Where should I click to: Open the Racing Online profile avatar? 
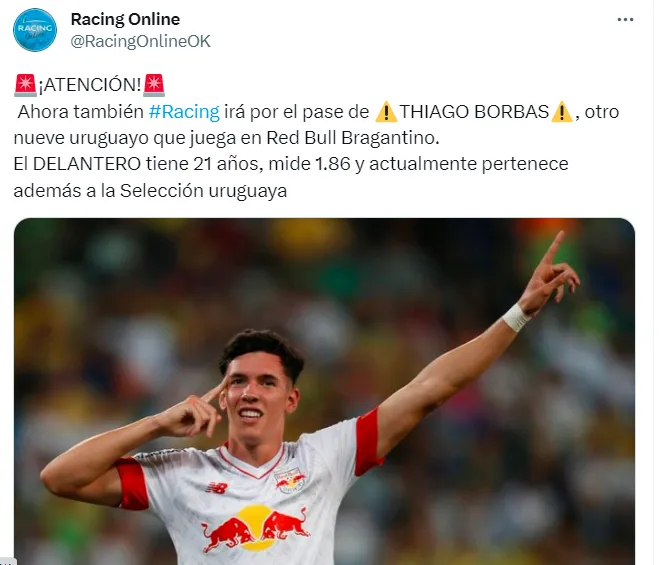coord(35,30)
